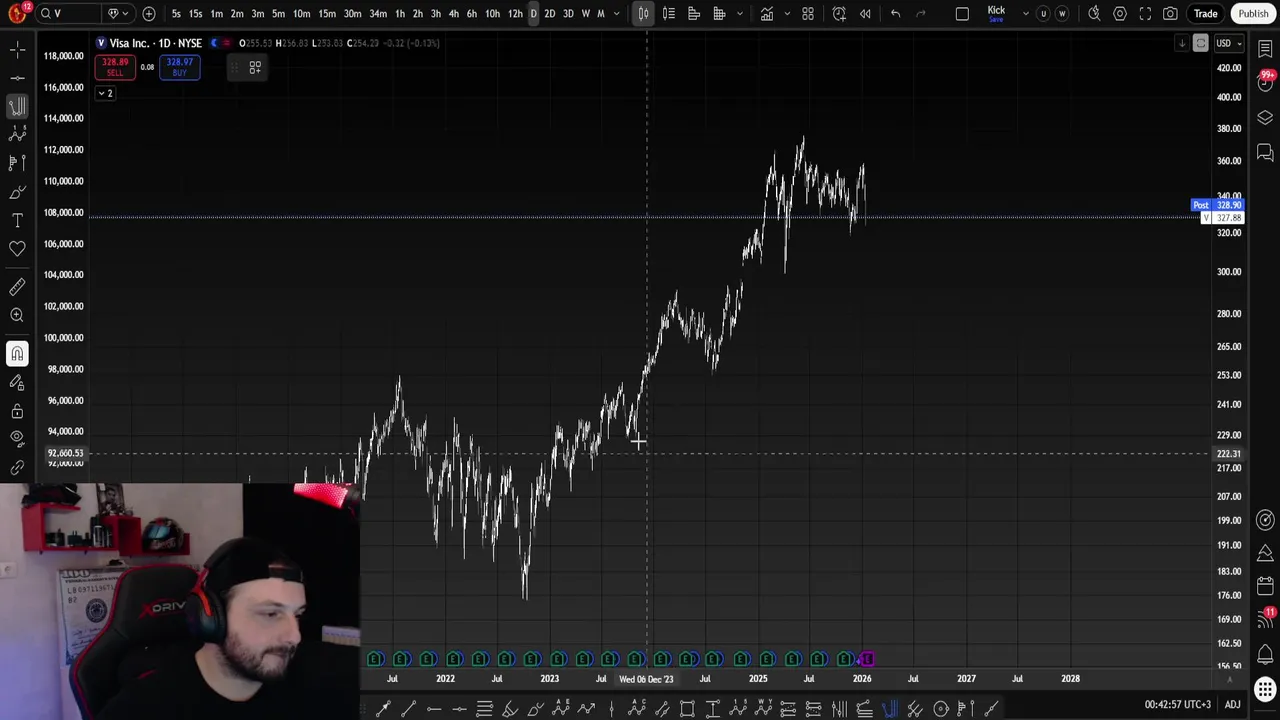The width and height of the screenshot is (1280, 720).
Task: Select the 4h timeframe
Action: 454,13
